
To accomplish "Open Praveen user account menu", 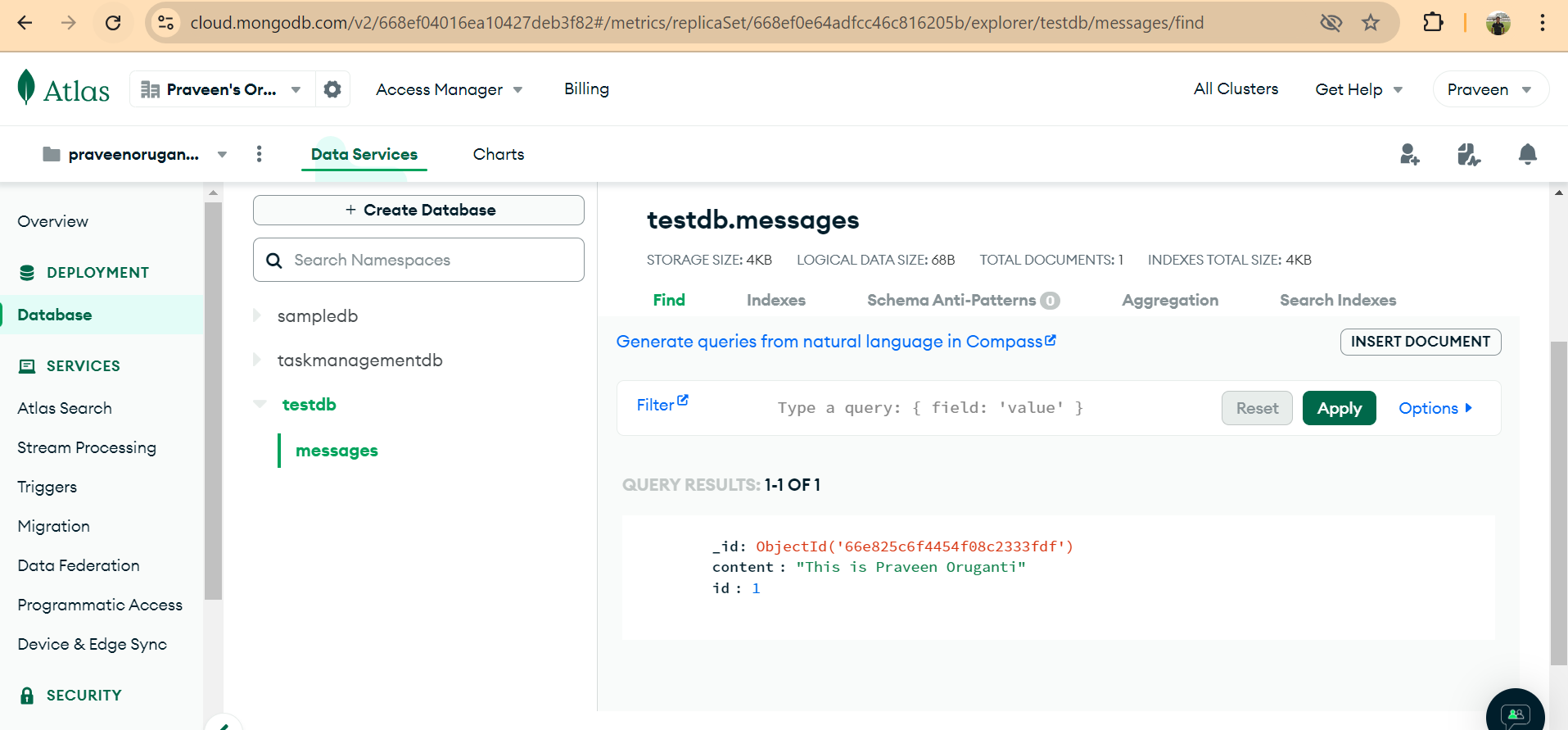I will click(x=1490, y=89).
